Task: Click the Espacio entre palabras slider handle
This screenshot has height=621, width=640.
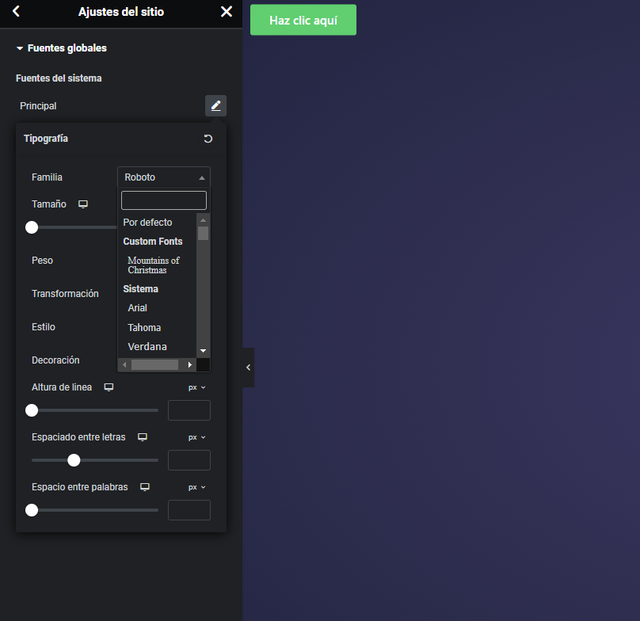Action: (x=31, y=510)
